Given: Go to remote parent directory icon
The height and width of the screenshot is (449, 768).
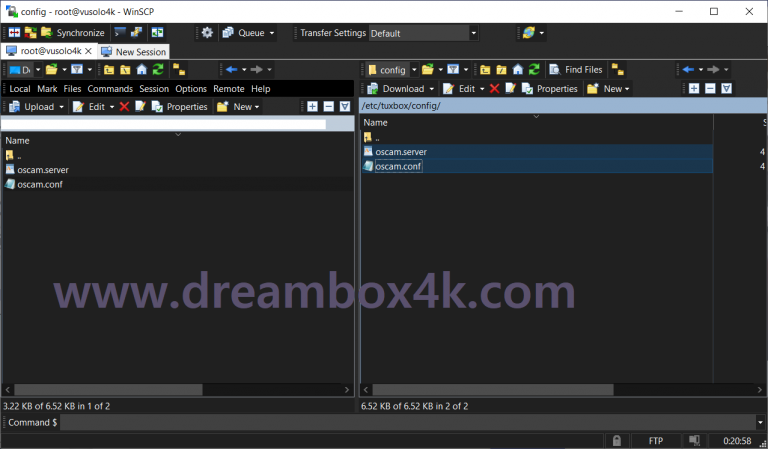Looking at the screenshot, I should pyautogui.click(x=485, y=70).
